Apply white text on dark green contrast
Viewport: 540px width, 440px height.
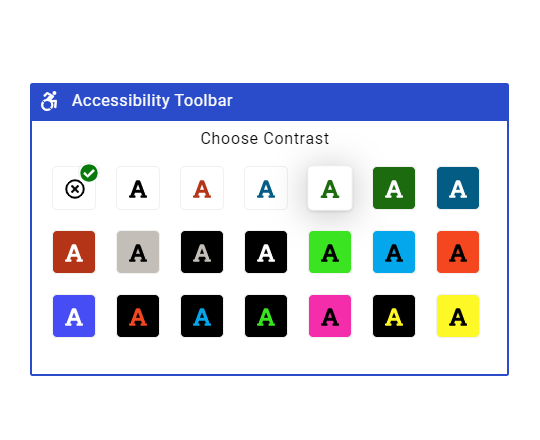pos(394,188)
